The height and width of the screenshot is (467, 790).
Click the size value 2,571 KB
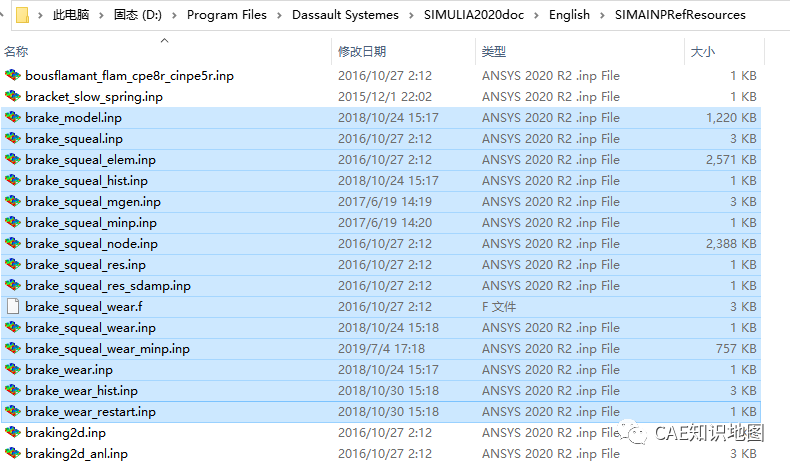tap(731, 160)
